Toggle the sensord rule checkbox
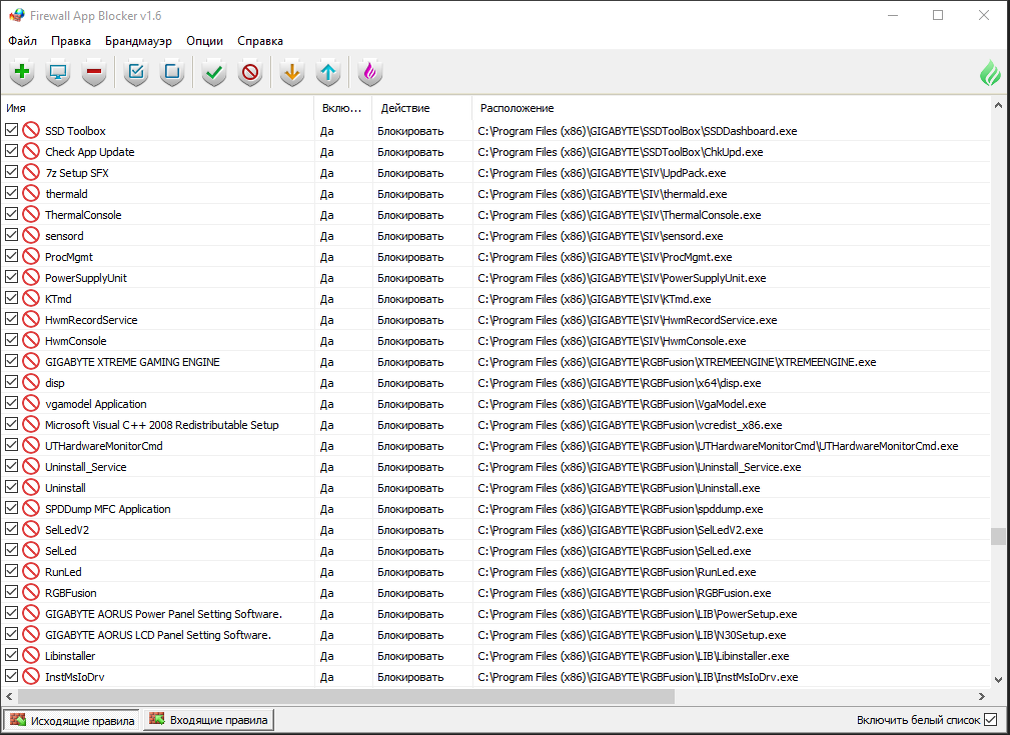The image size is (1010, 735). click(11, 235)
